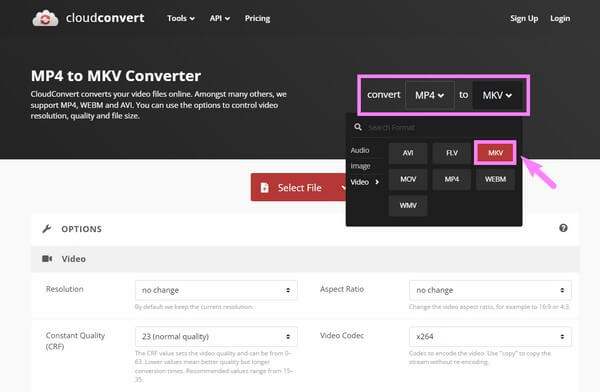This screenshot has width=600, height=392.
Task: Open the Aspect Ratio dropdown
Action: (490, 290)
